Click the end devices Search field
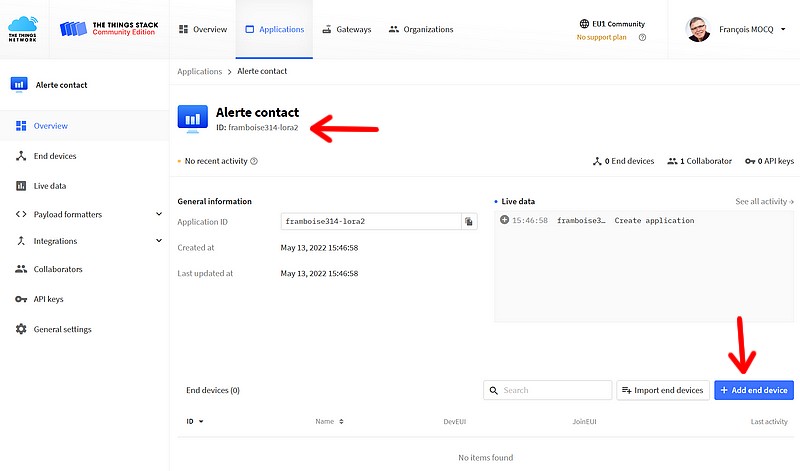The image size is (800, 471). coord(547,390)
